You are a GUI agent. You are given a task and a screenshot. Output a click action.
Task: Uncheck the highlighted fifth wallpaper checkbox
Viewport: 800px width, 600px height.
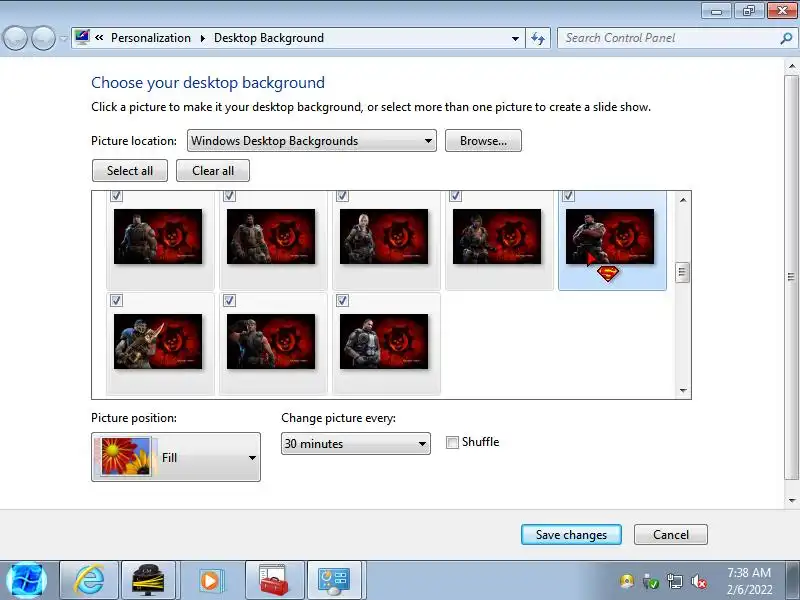(x=568, y=196)
